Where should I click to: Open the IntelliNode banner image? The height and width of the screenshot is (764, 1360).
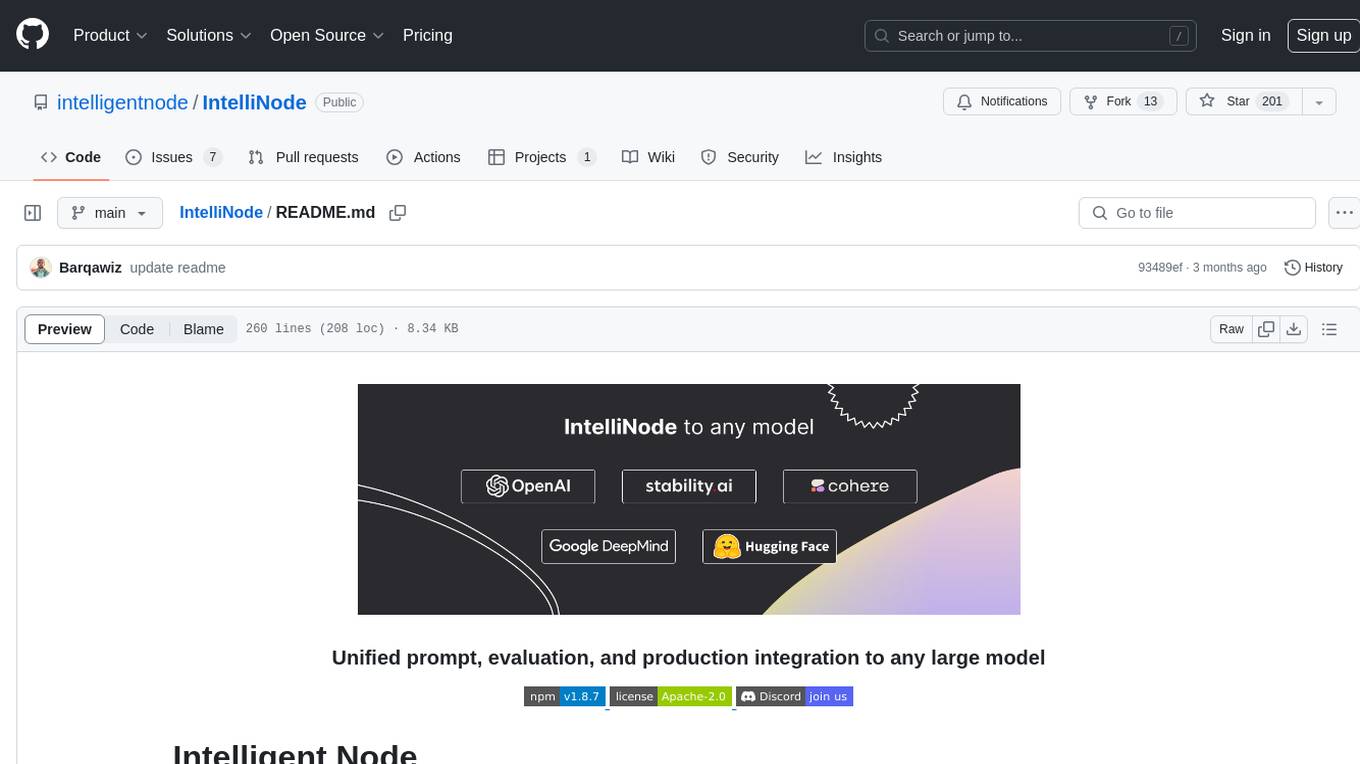pyautogui.click(x=689, y=499)
